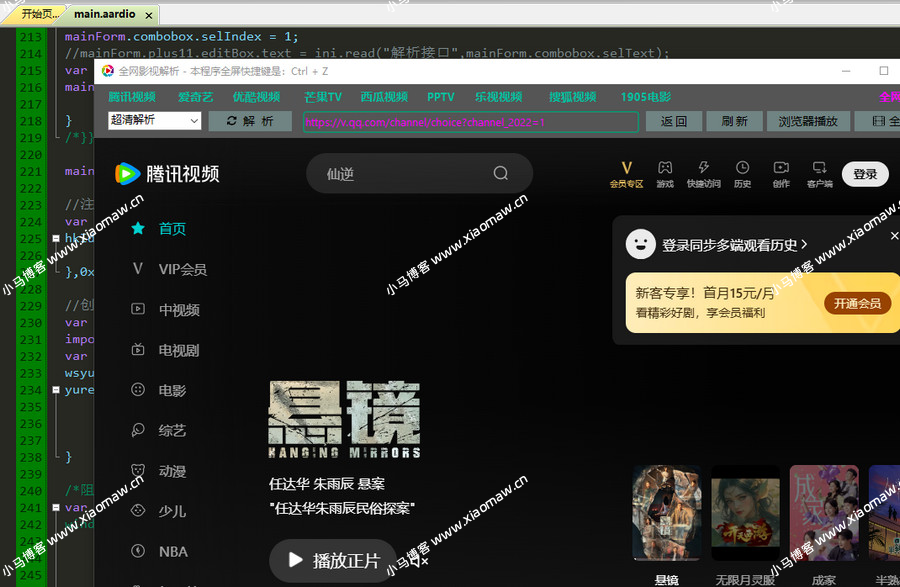The image size is (900, 587).
Task: Close the login history popup with X
Action: pyautogui.click(x=894, y=236)
